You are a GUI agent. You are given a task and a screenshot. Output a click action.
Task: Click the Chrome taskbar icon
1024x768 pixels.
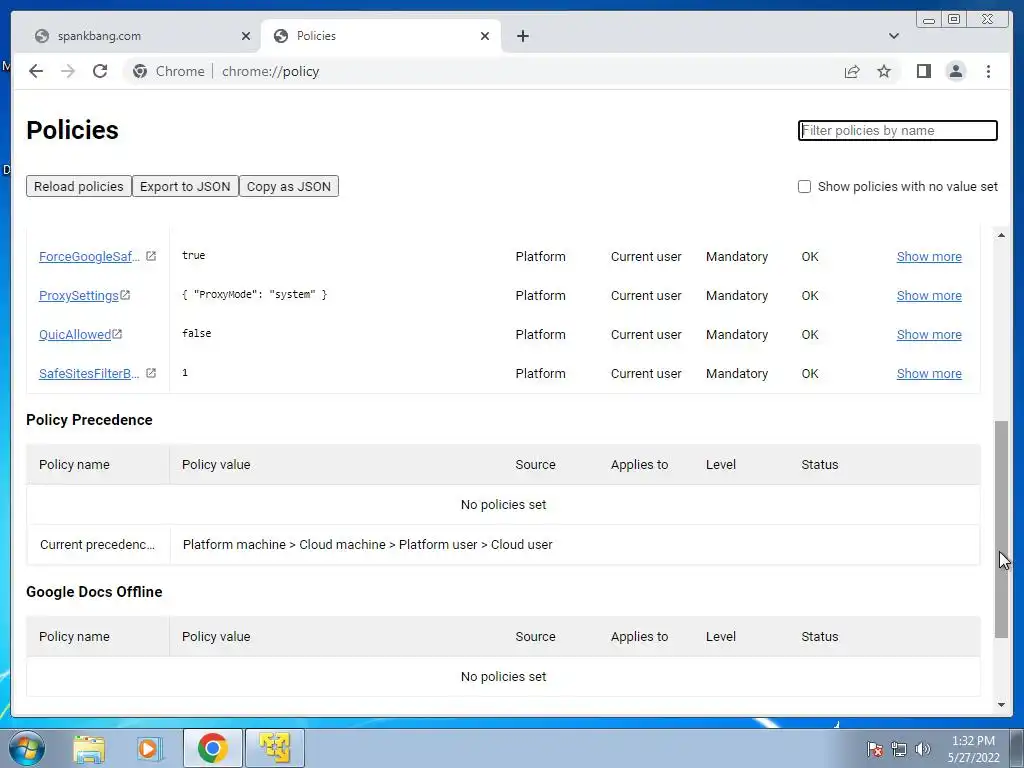click(x=212, y=748)
